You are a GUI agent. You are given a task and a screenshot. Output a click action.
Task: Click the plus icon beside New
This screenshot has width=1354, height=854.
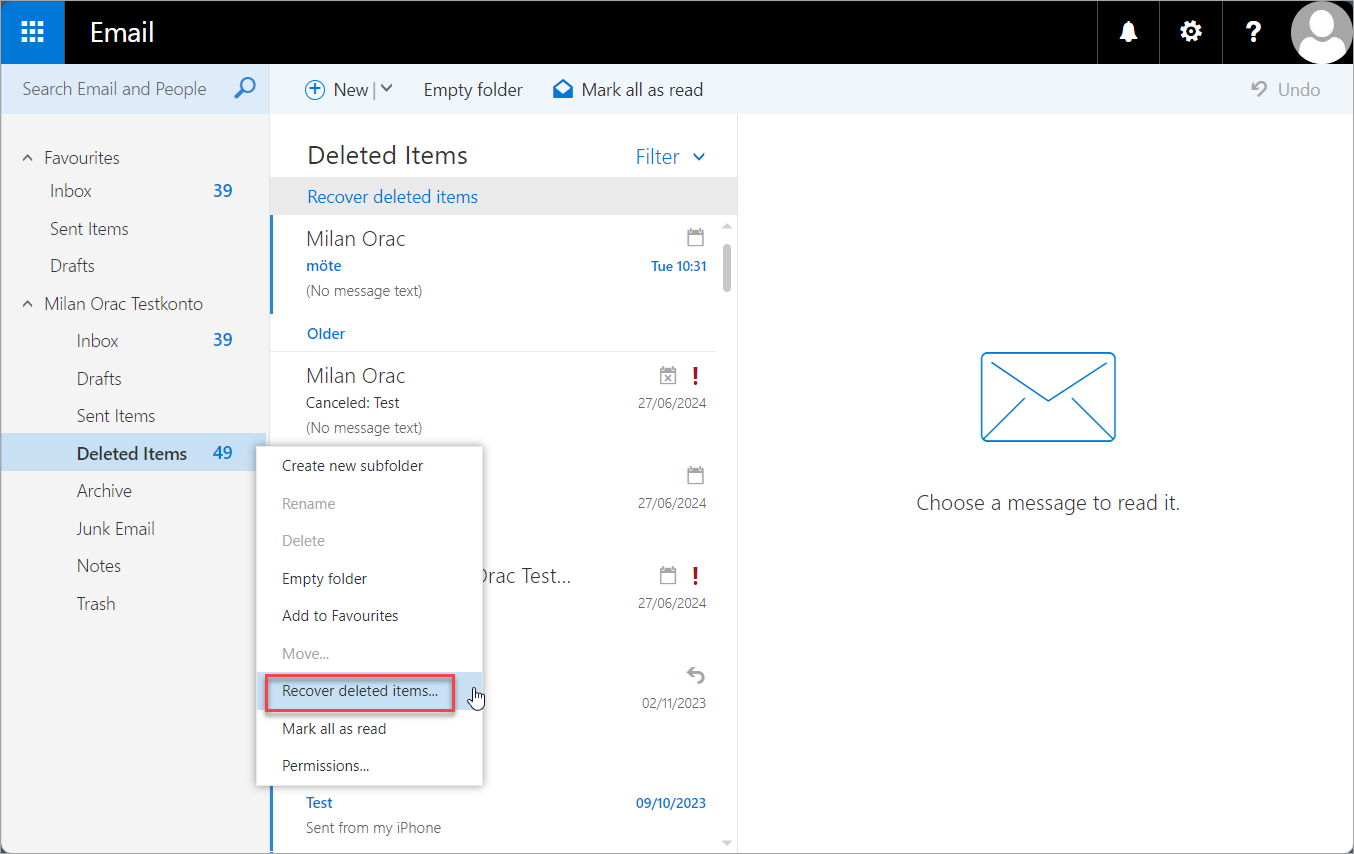[x=314, y=90]
